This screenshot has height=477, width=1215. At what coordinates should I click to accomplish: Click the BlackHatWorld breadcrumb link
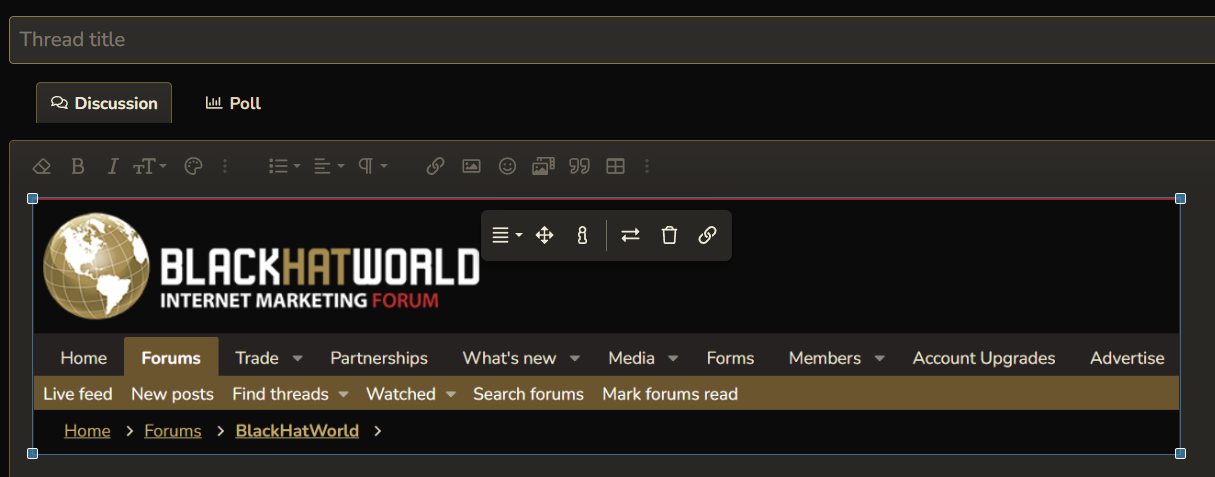297,431
